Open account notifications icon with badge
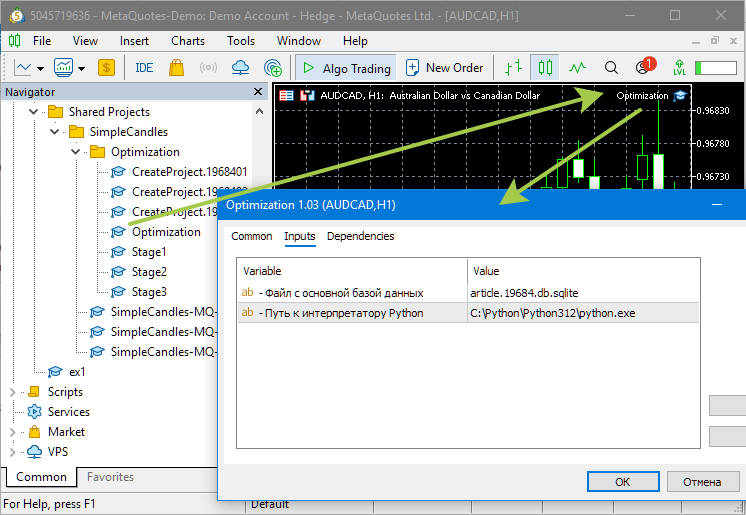This screenshot has width=746, height=515. tap(645, 67)
